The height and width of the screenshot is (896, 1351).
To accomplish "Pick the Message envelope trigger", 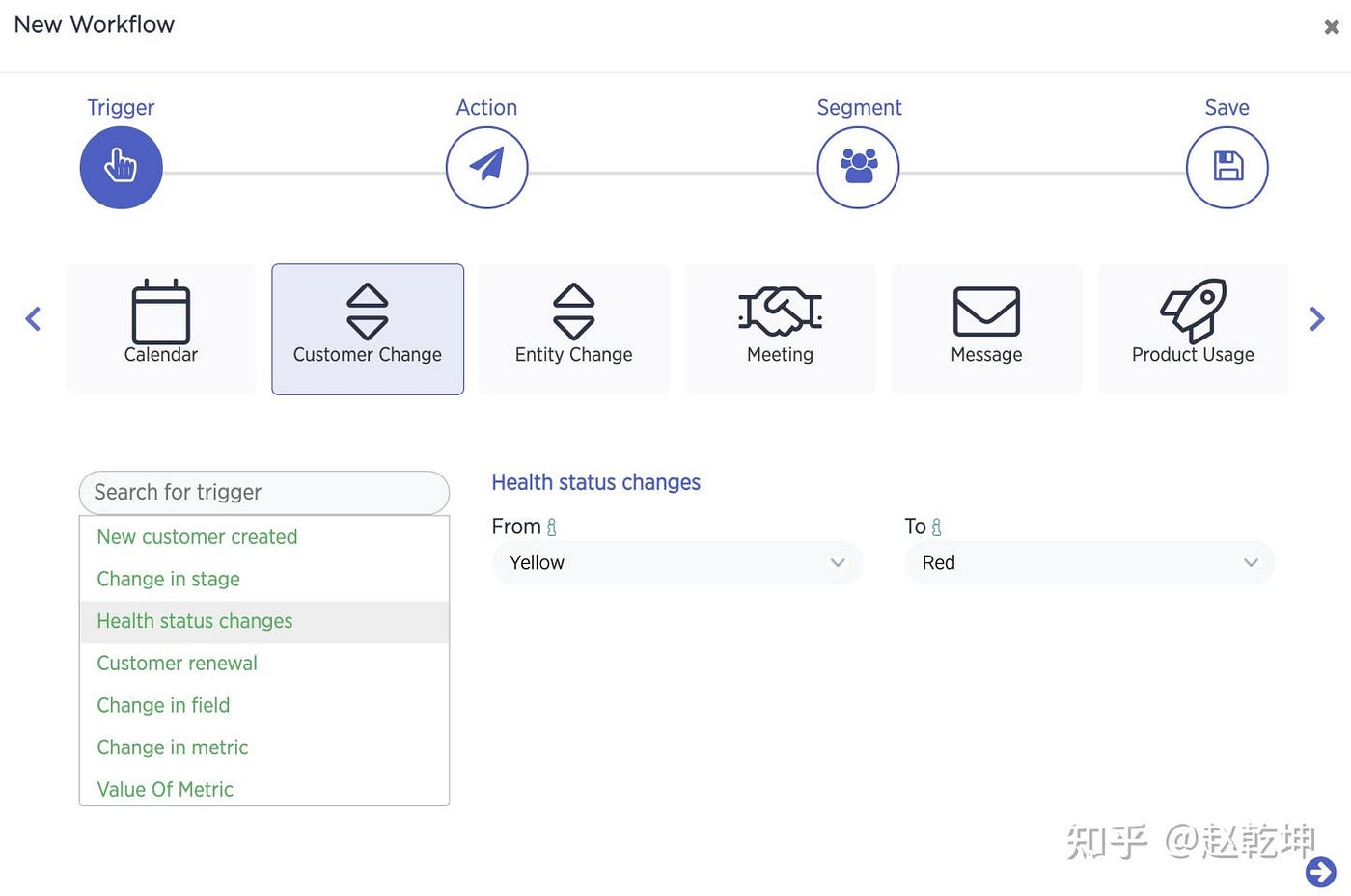I will [x=986, y=329].
